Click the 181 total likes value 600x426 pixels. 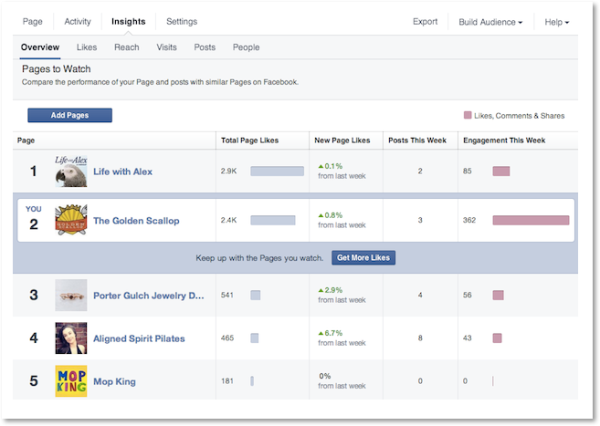coord(227,381)
